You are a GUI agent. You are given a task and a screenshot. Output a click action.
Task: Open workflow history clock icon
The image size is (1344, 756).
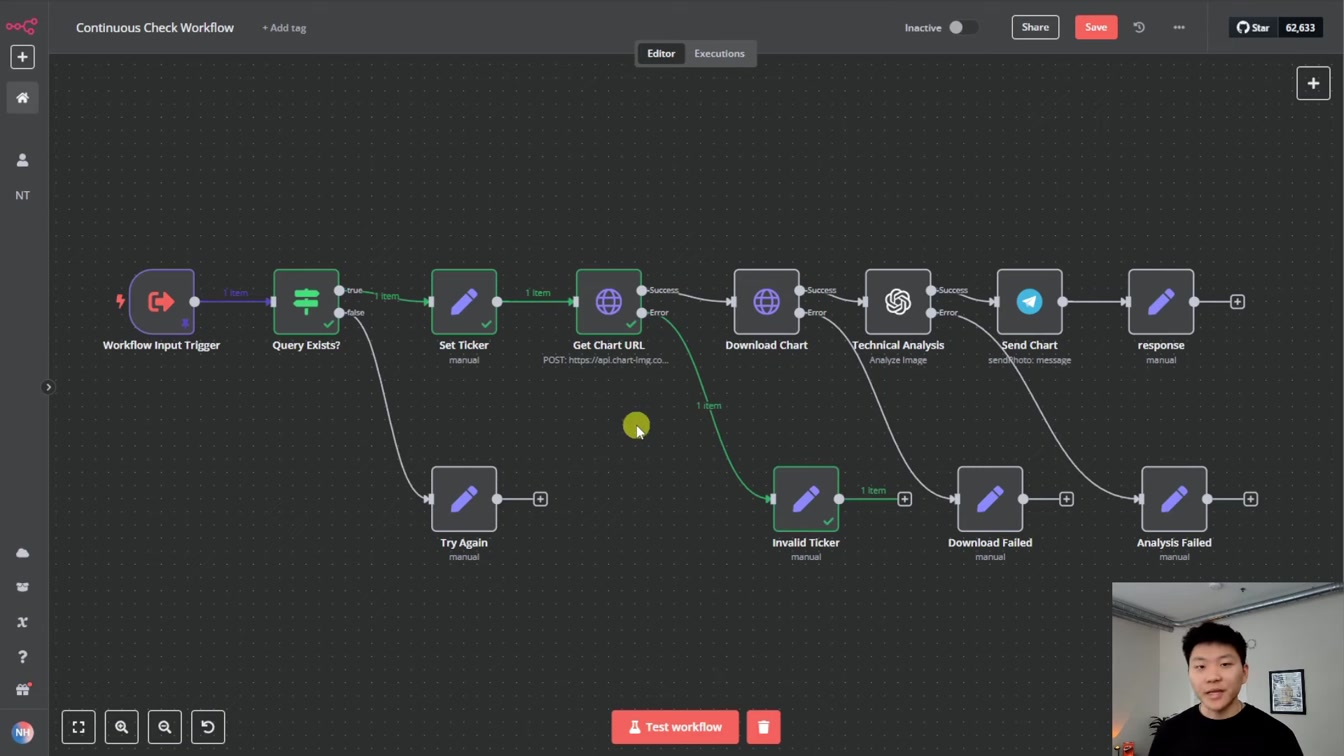point(1139,27)
